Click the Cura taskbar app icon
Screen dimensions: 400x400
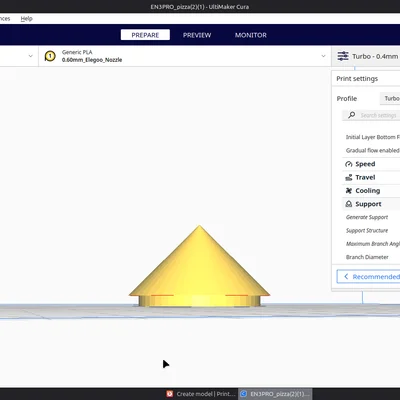(244, 394)
